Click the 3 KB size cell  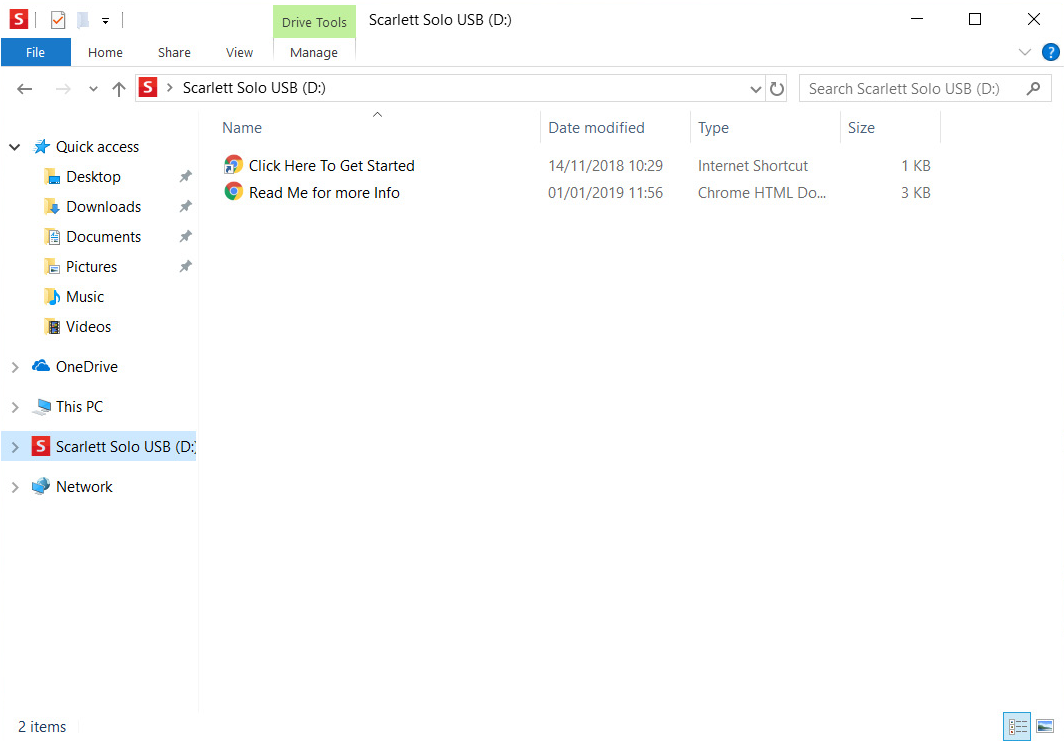point(915,193)
